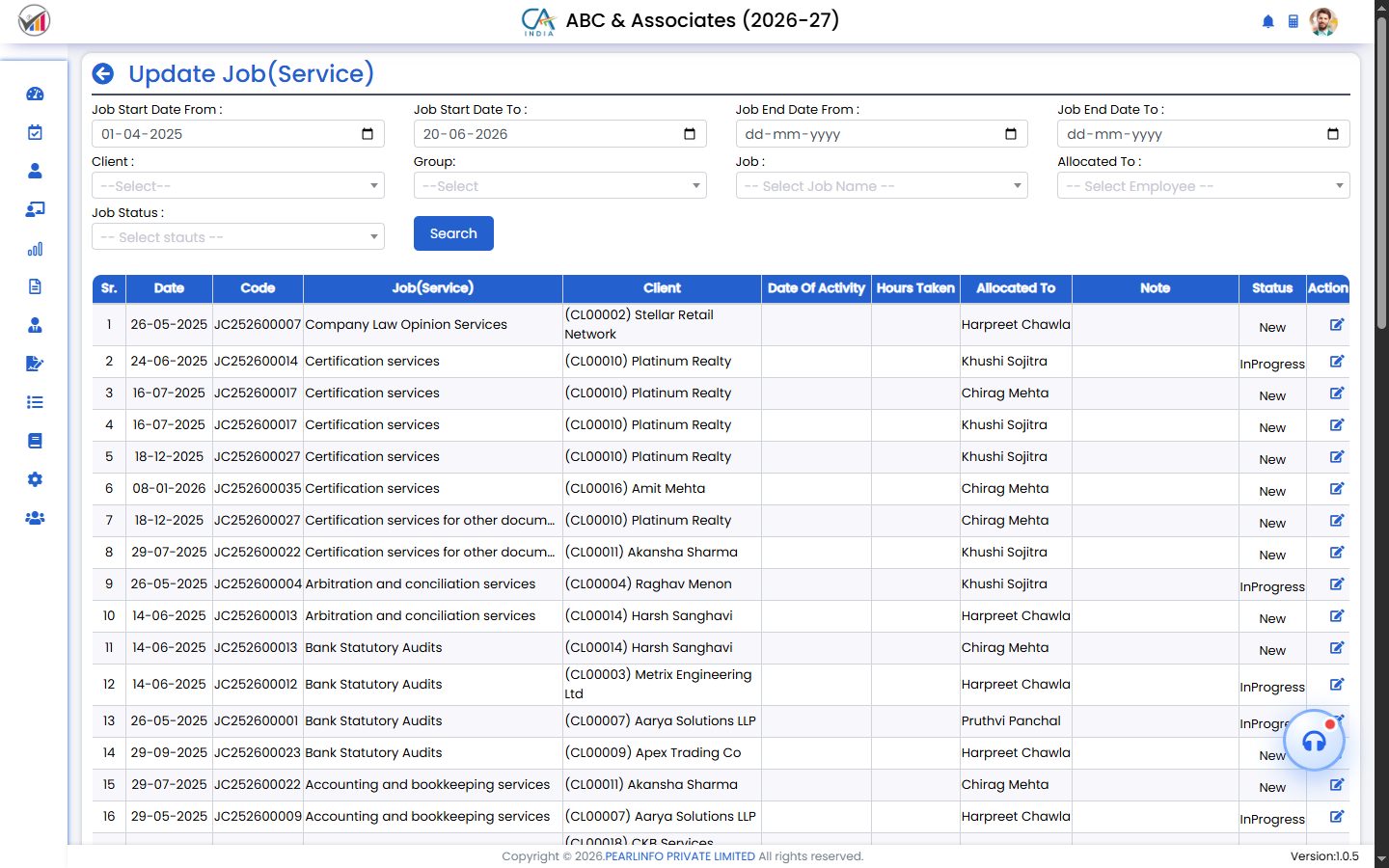Open the user profile avatar
Image resolution: width=1389 pixels, height=868 pixels.
[1323, 21]
